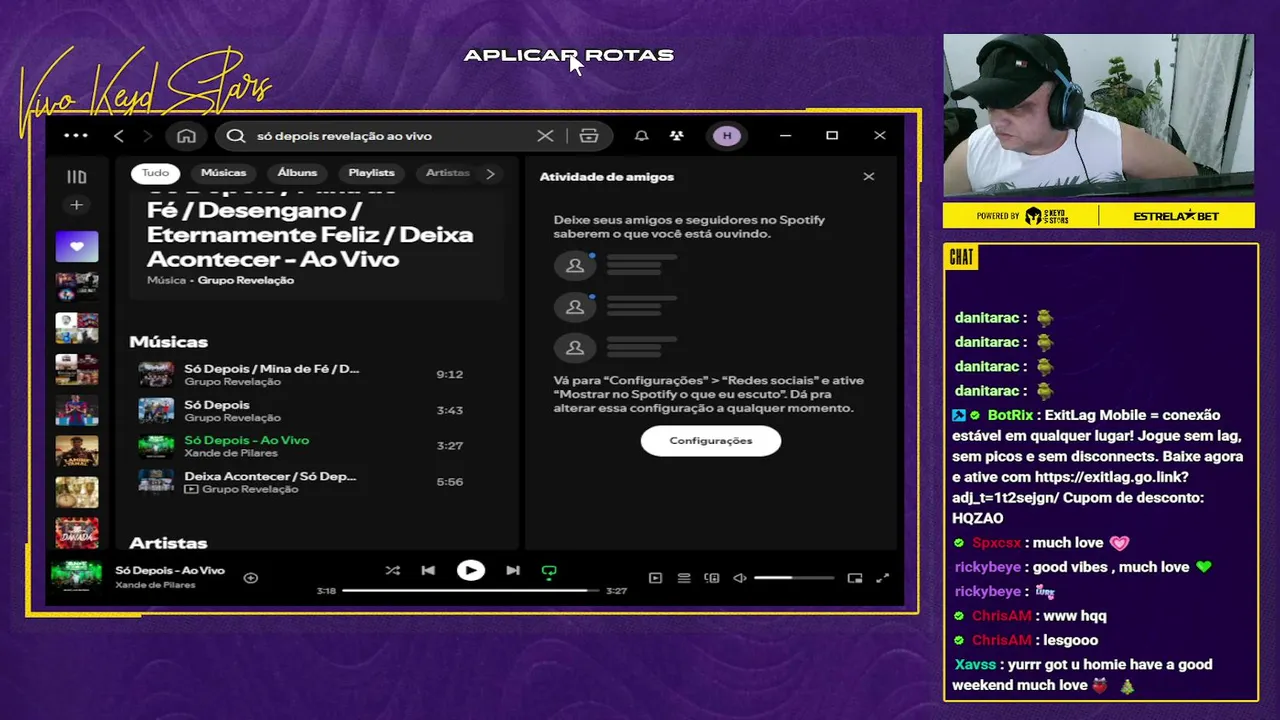Click the now-playing album cover in player bar

click(x=77, y=576)
